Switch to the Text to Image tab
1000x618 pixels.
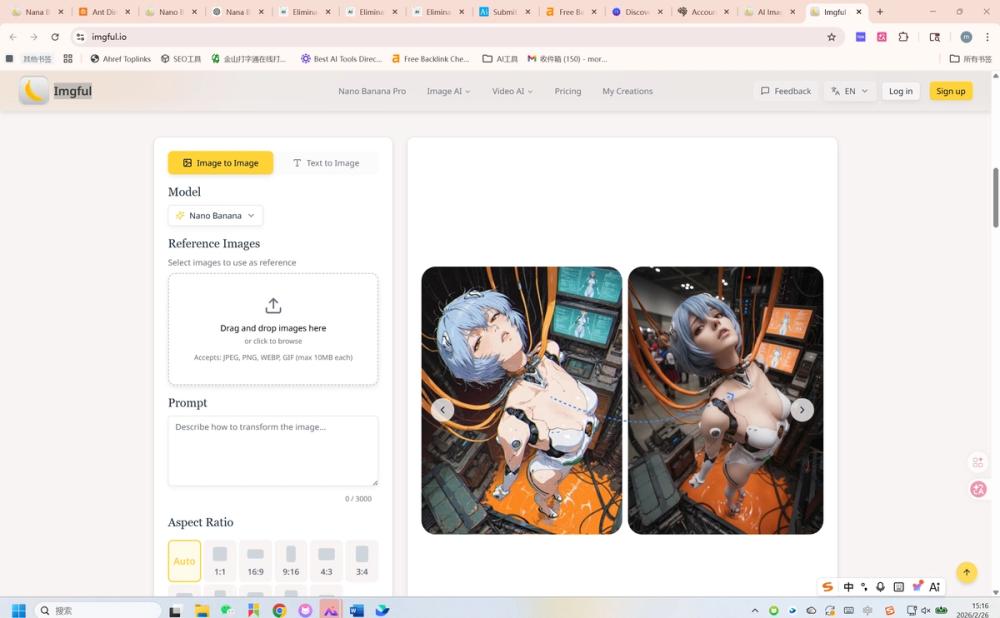coord(326,163)
